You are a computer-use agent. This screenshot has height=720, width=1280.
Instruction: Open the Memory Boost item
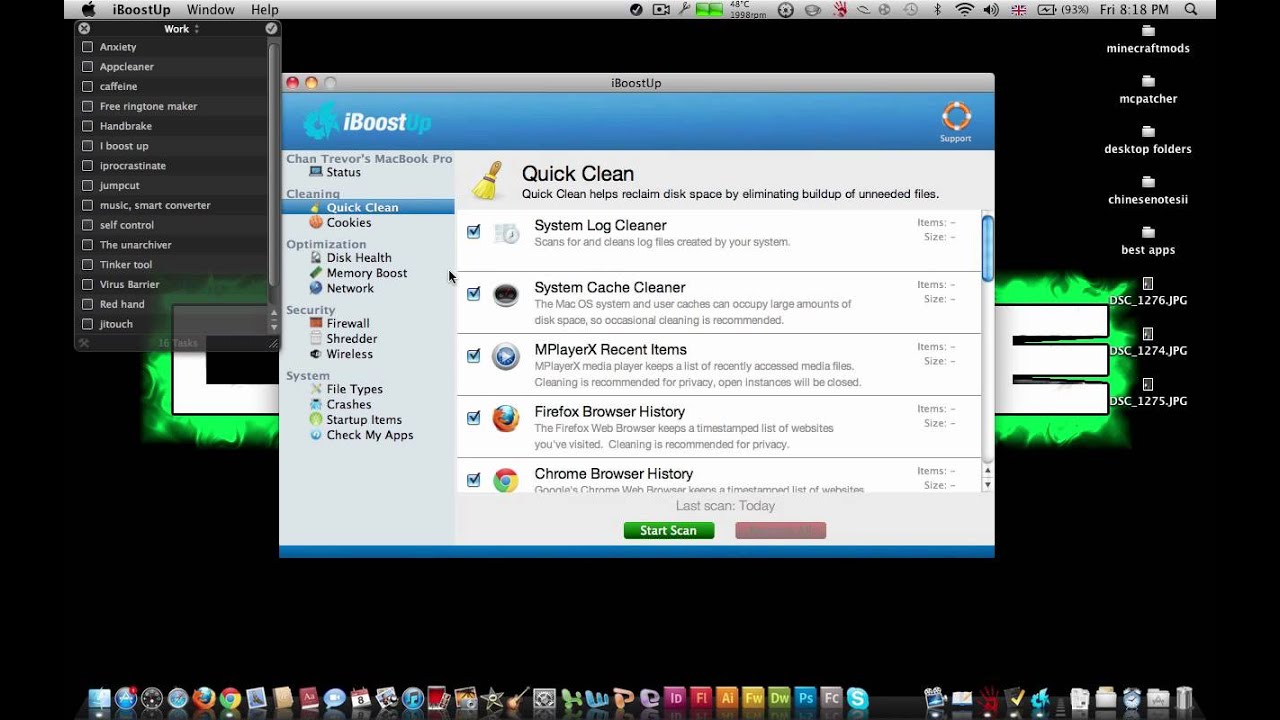(x=367, y=273)
